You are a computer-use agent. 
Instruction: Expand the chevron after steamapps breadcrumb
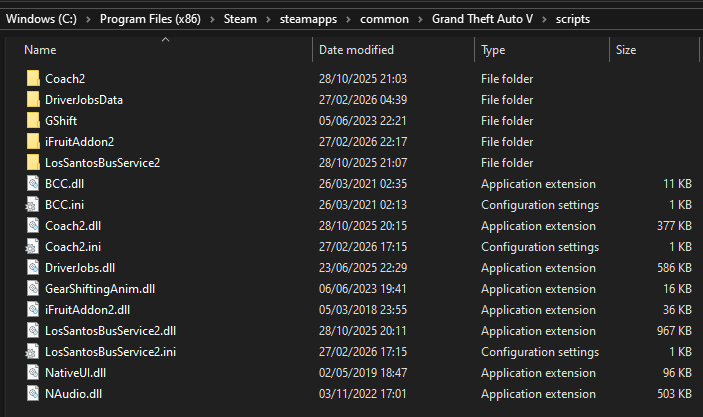(348, 19)
